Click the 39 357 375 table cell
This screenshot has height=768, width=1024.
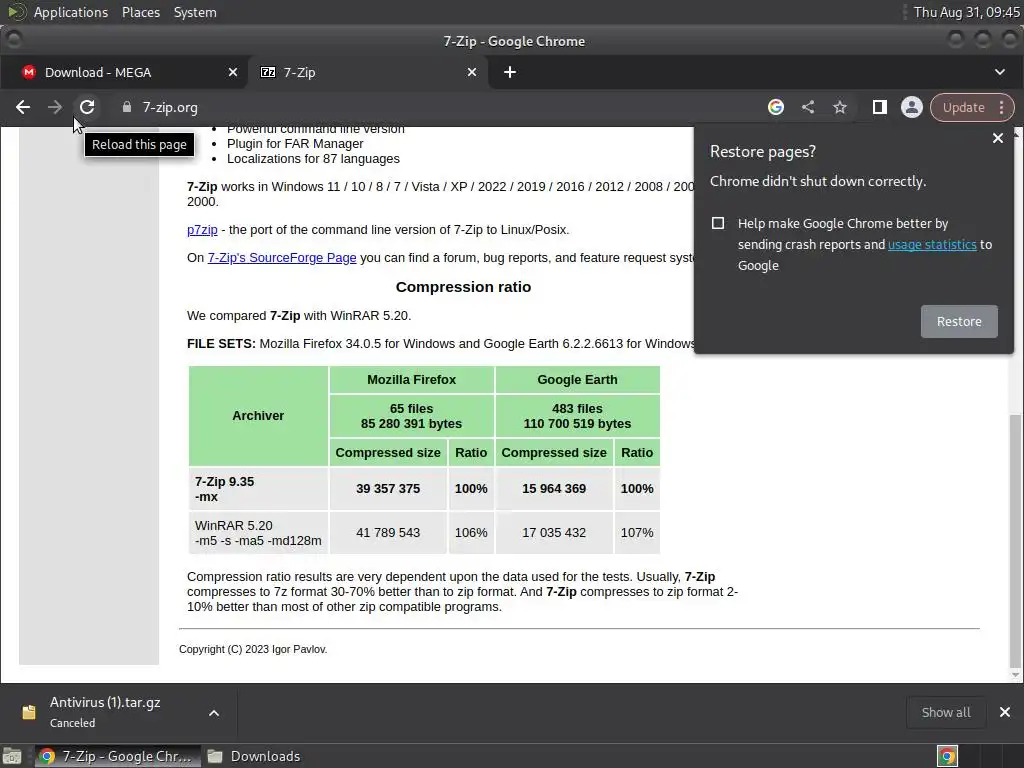pyautogui.click(x=388, y=488)
